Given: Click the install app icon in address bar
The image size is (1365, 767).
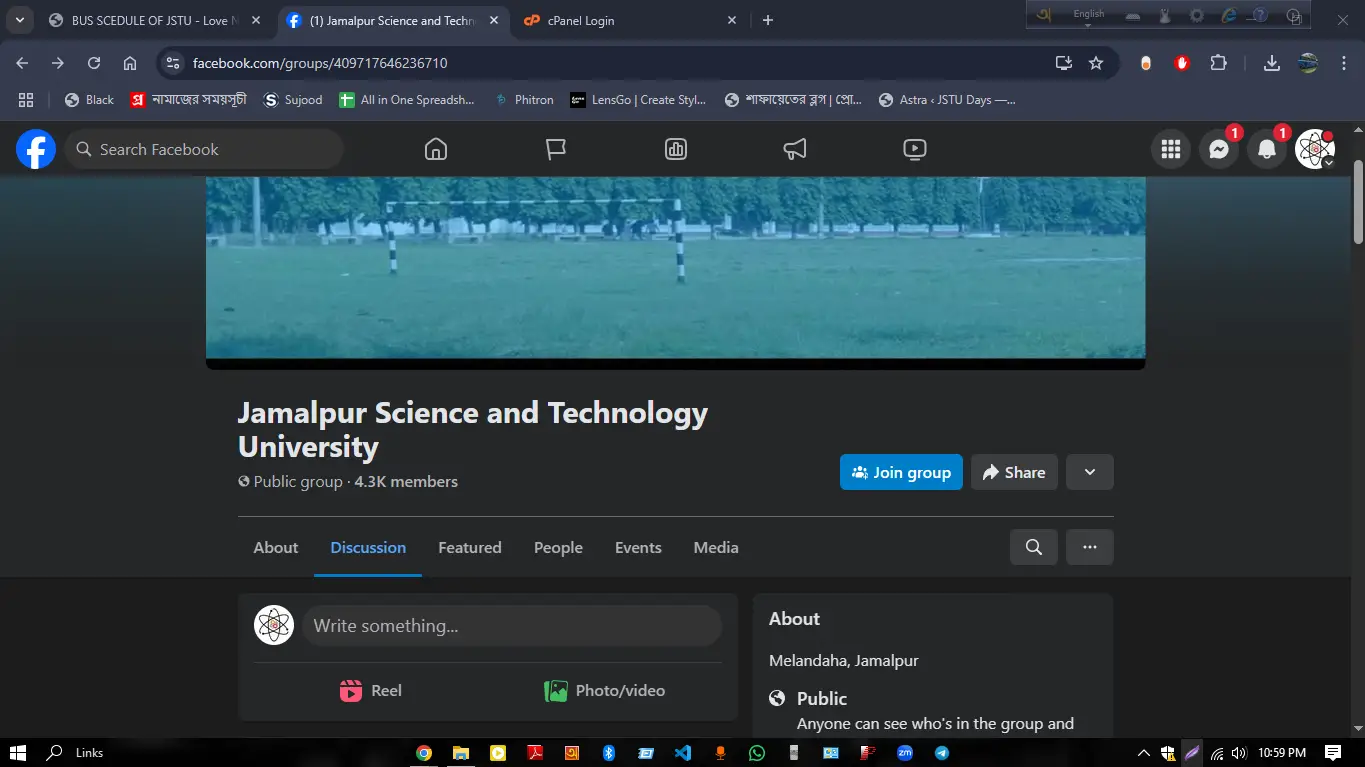Looking at the screenshot, I should pyautogui.click(x=1064, y=63).
